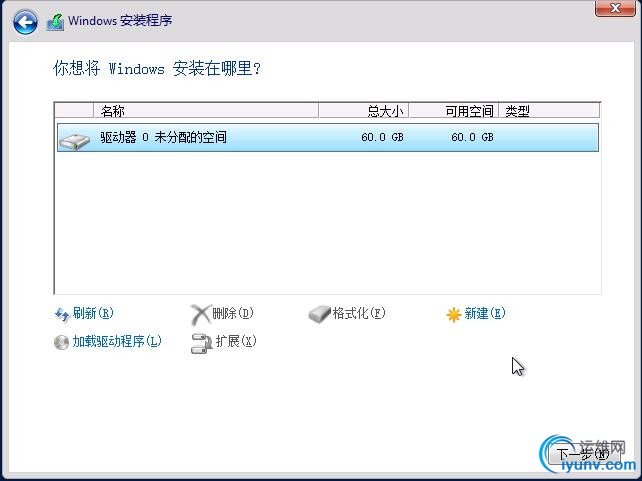
Task: Select 驱动器 0 未分配的空间 row
Action: point(328,138)
